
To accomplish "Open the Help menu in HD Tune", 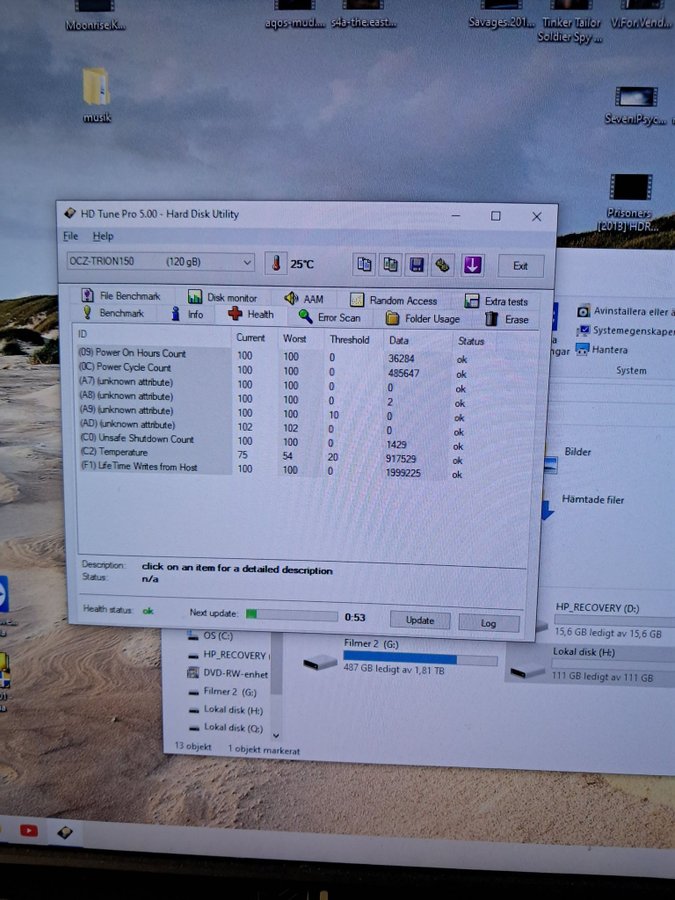I will pos(103,236).
